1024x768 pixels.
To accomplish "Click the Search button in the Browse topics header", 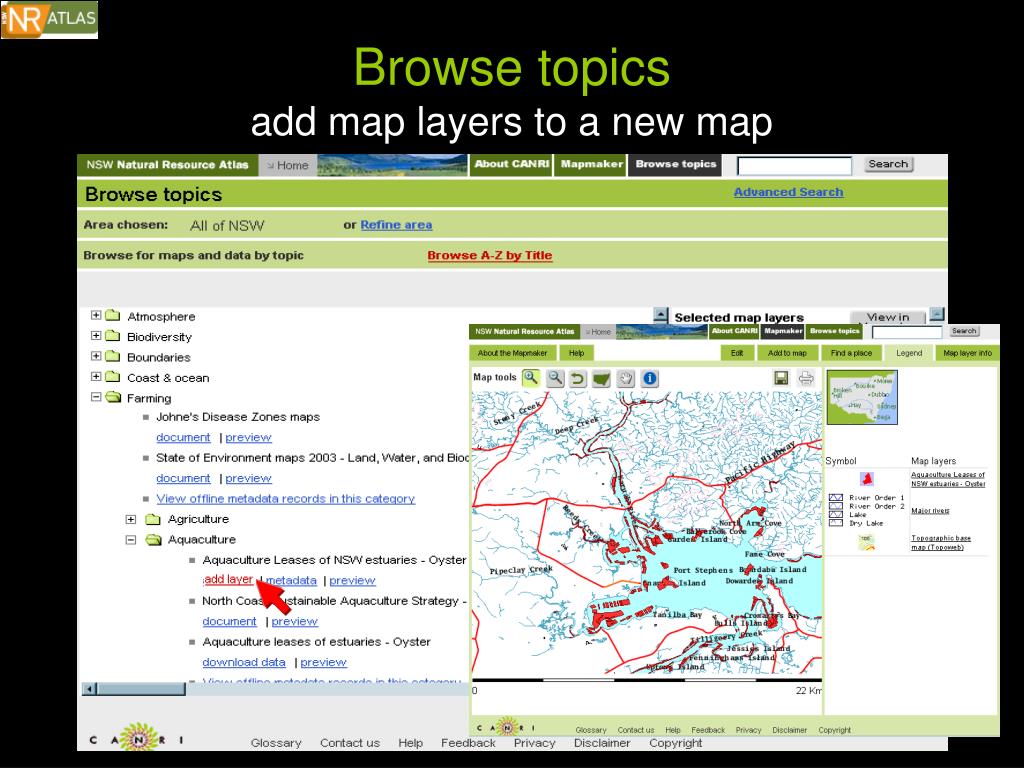I will click(888, 165).
